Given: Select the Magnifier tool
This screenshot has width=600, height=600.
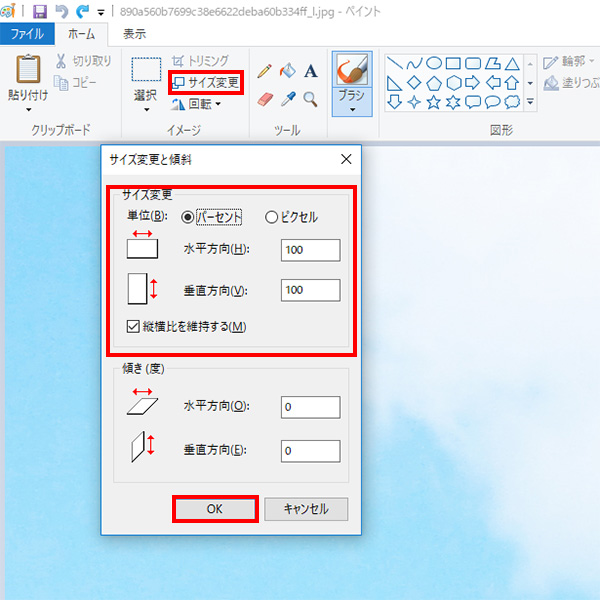Looking at the screenshot, I should [x=310, y=99].
